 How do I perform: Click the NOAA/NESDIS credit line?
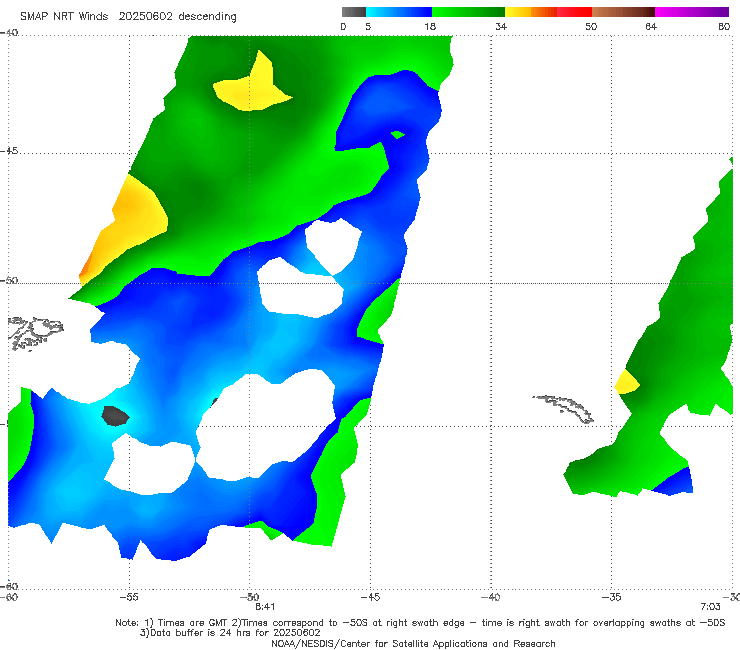click(x=413, y=643)
